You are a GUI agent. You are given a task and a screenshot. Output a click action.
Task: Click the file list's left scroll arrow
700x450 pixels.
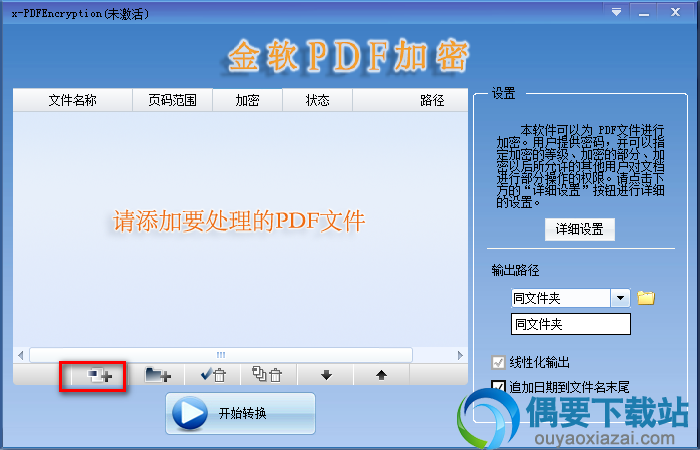(21, 355)
